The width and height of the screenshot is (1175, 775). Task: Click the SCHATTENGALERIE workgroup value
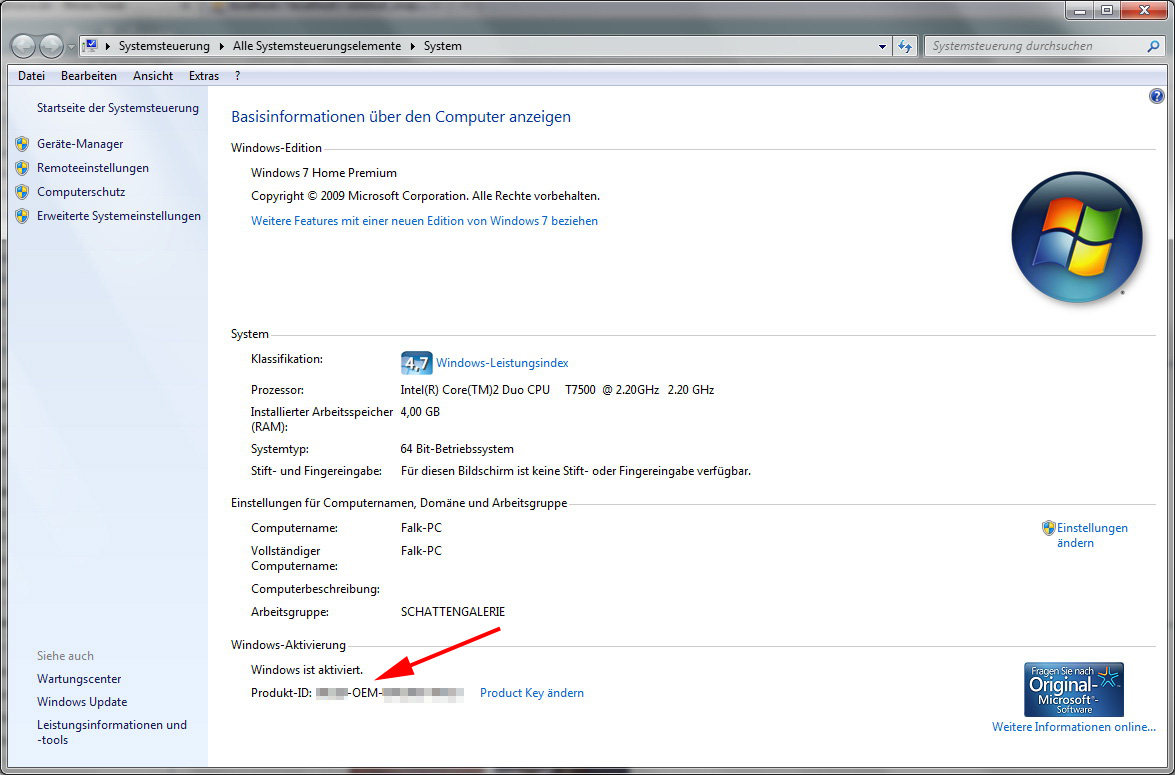coord(453,612)
